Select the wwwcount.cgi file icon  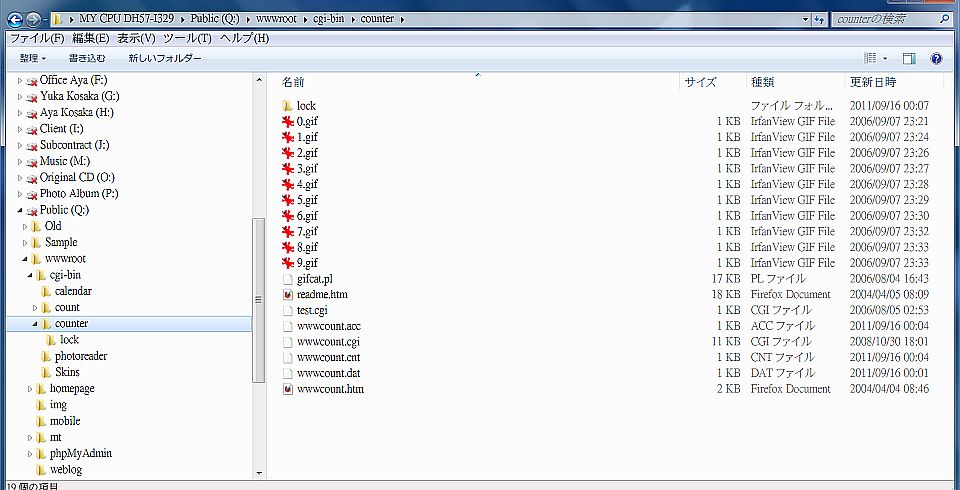tap(288, 342)
